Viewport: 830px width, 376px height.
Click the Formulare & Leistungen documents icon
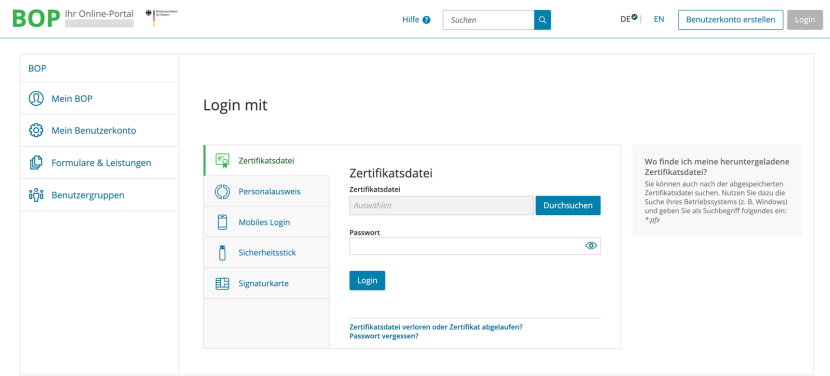(x=36, y=163)
